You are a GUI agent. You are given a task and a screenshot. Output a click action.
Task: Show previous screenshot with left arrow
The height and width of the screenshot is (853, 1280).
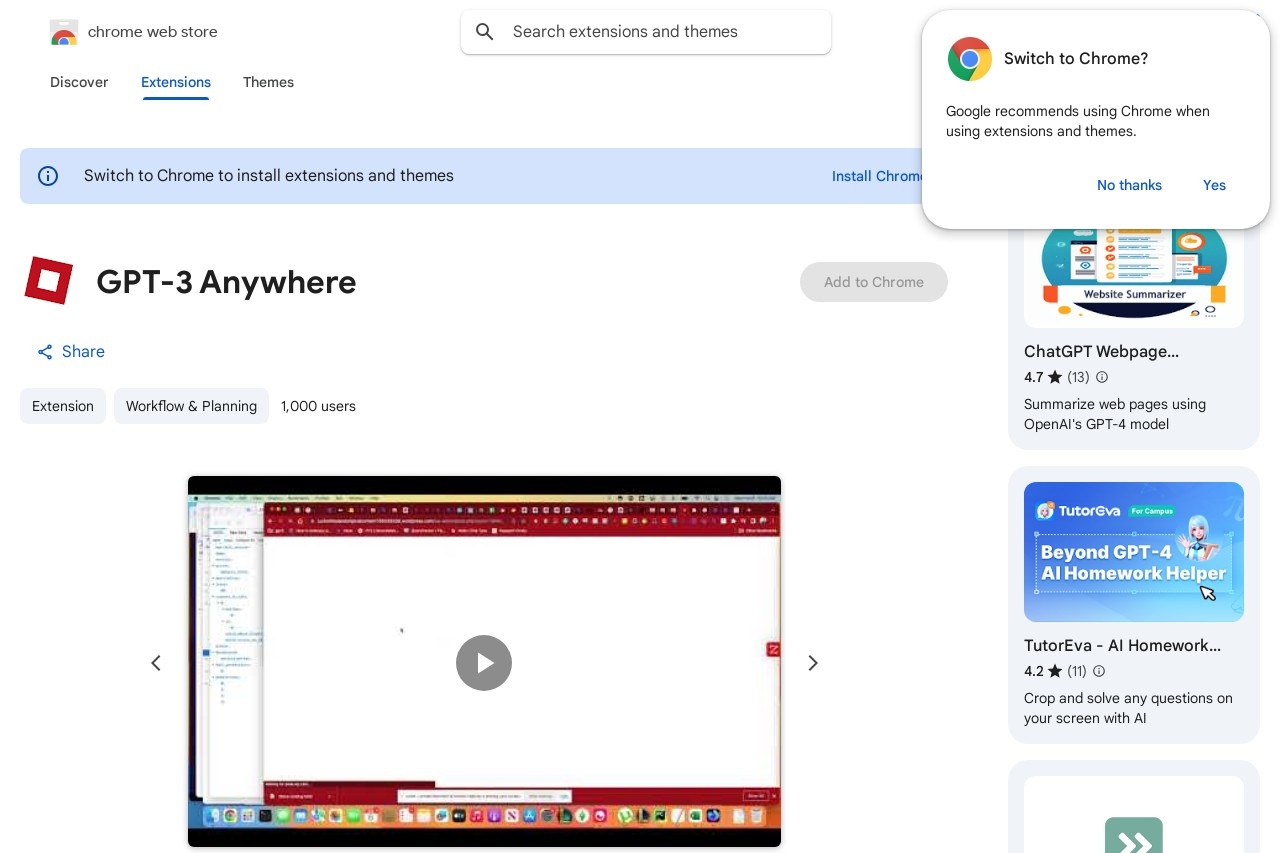(x=156, y=663)
